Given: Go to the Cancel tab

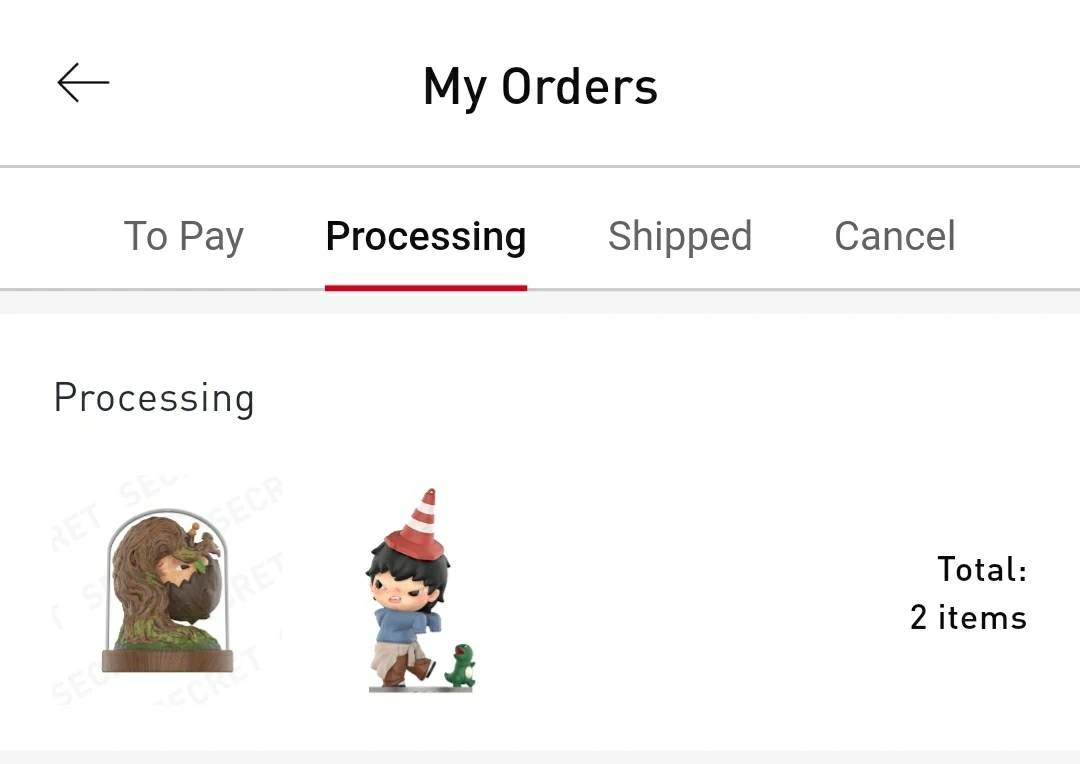Looking at the screenshot, I should tap(895, 236).
